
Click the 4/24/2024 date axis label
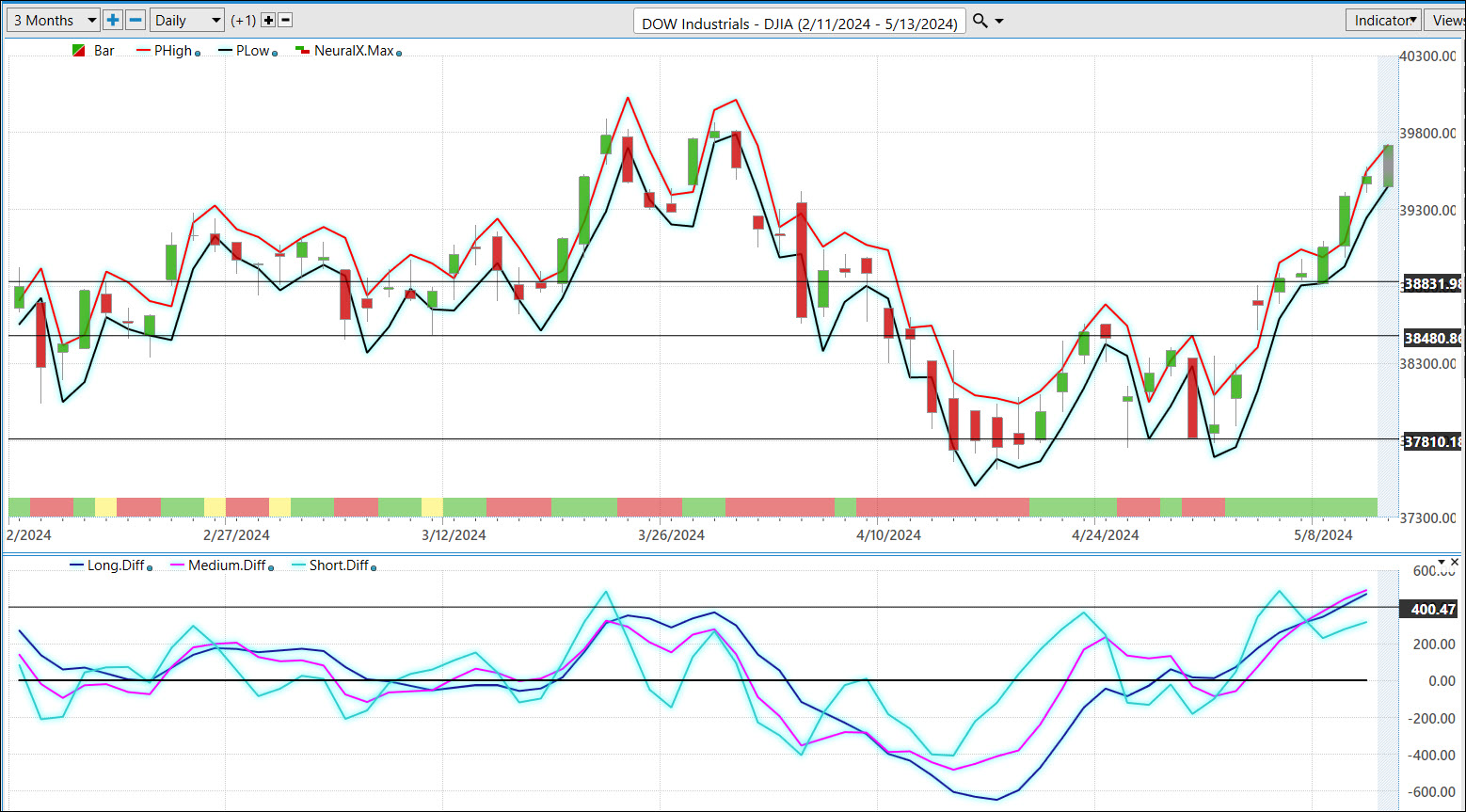pos(1106,535)
